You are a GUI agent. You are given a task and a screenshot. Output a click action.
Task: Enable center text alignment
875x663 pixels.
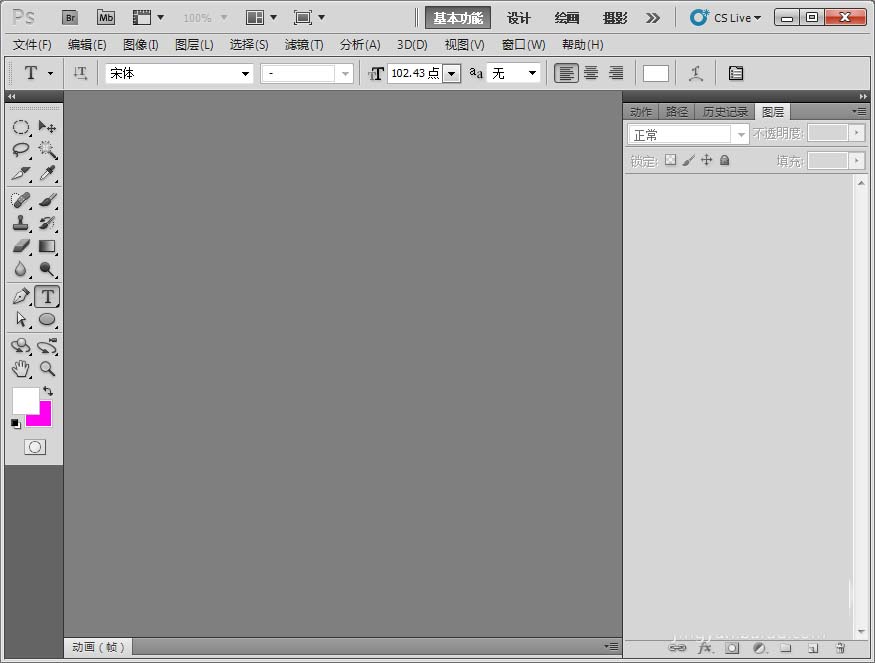(591, 73)
